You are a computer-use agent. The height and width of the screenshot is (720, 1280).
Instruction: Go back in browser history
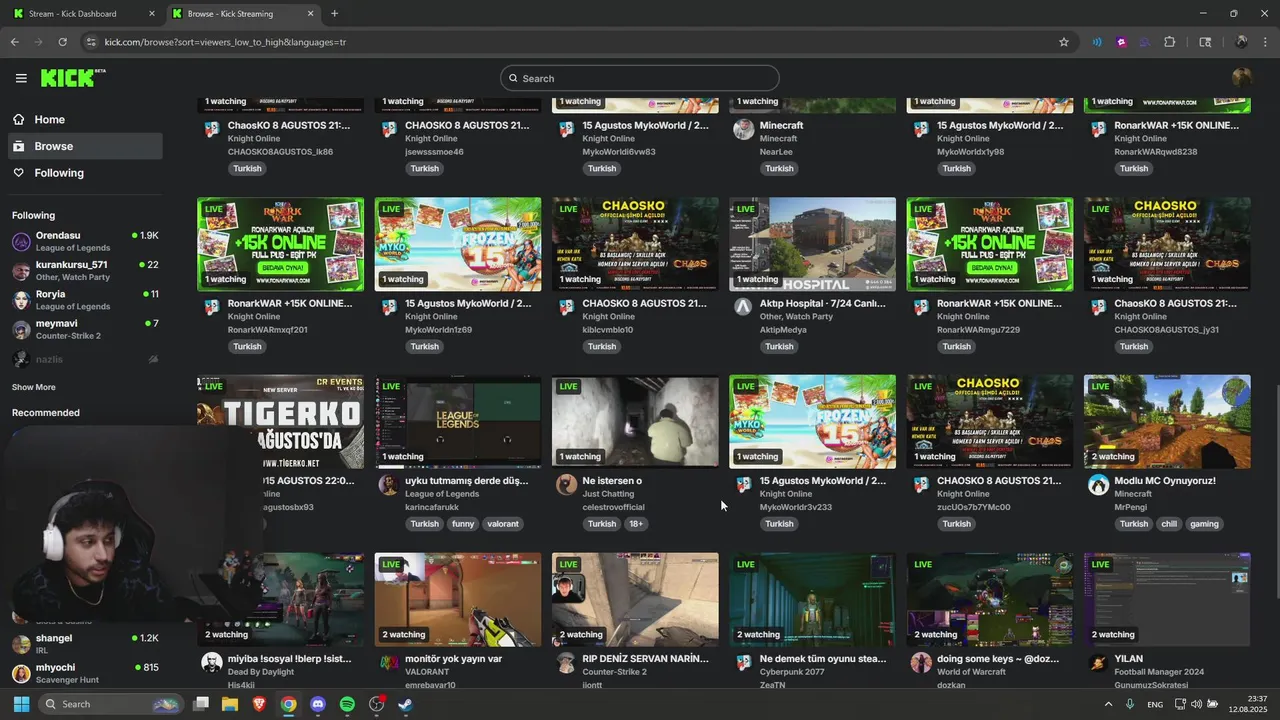click(15, 42)
